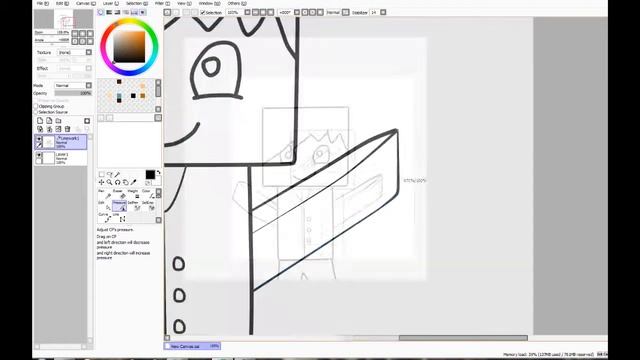Screen dimensions: 640x360
Task: Open the Canvas menu
Action: click(86, 3)
